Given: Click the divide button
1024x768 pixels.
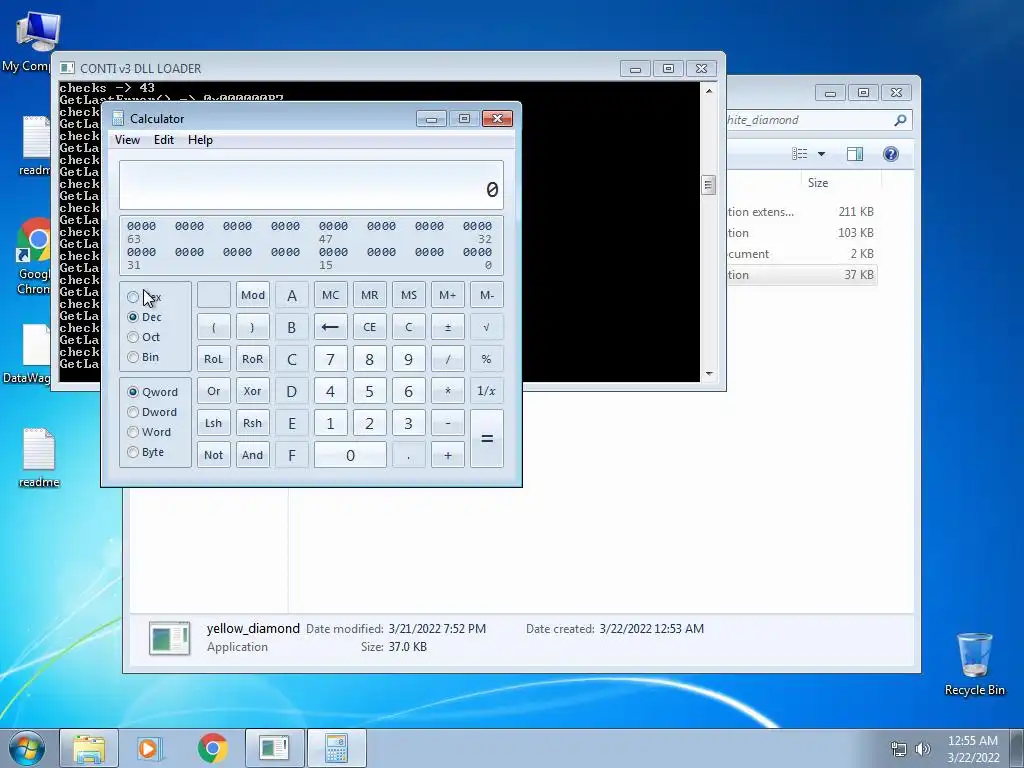Looking at the screenshot, I should point(448,359).
